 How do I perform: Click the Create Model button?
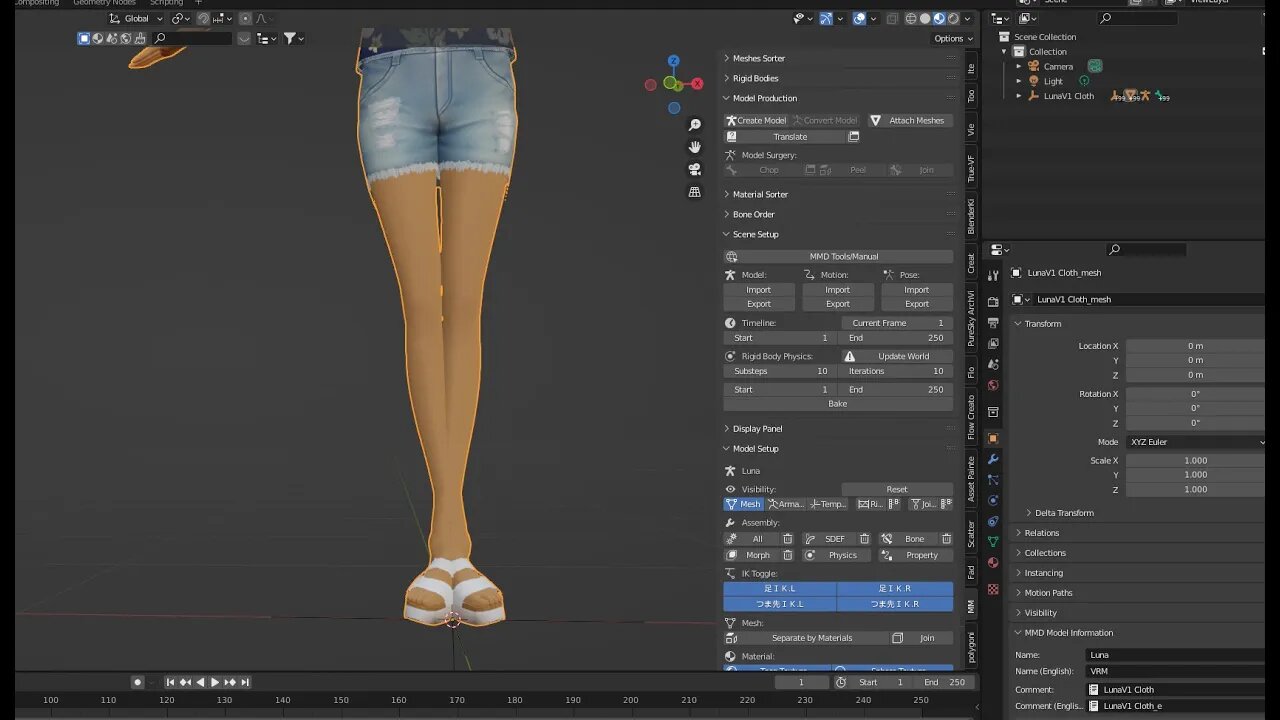coord(756,120)
